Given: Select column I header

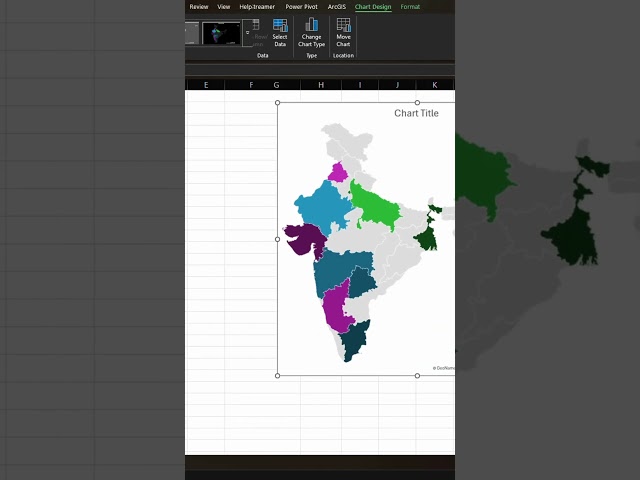Looking at the screenshot, I should 360,85.
